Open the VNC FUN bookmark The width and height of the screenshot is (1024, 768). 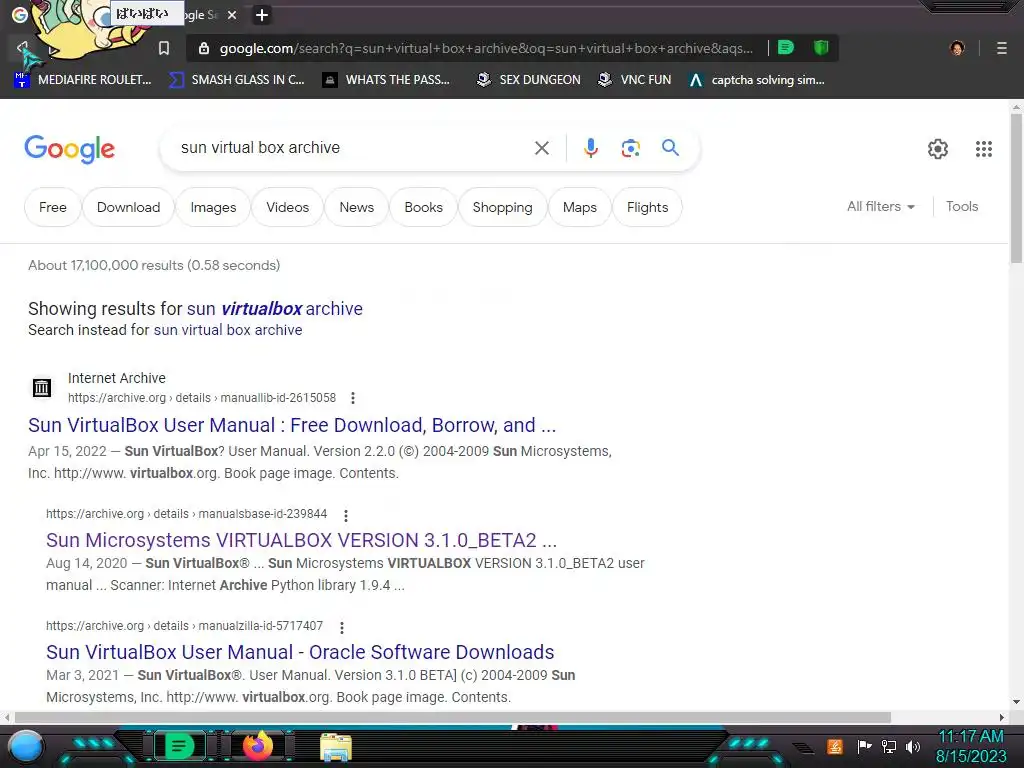click(x=635, y=80)
